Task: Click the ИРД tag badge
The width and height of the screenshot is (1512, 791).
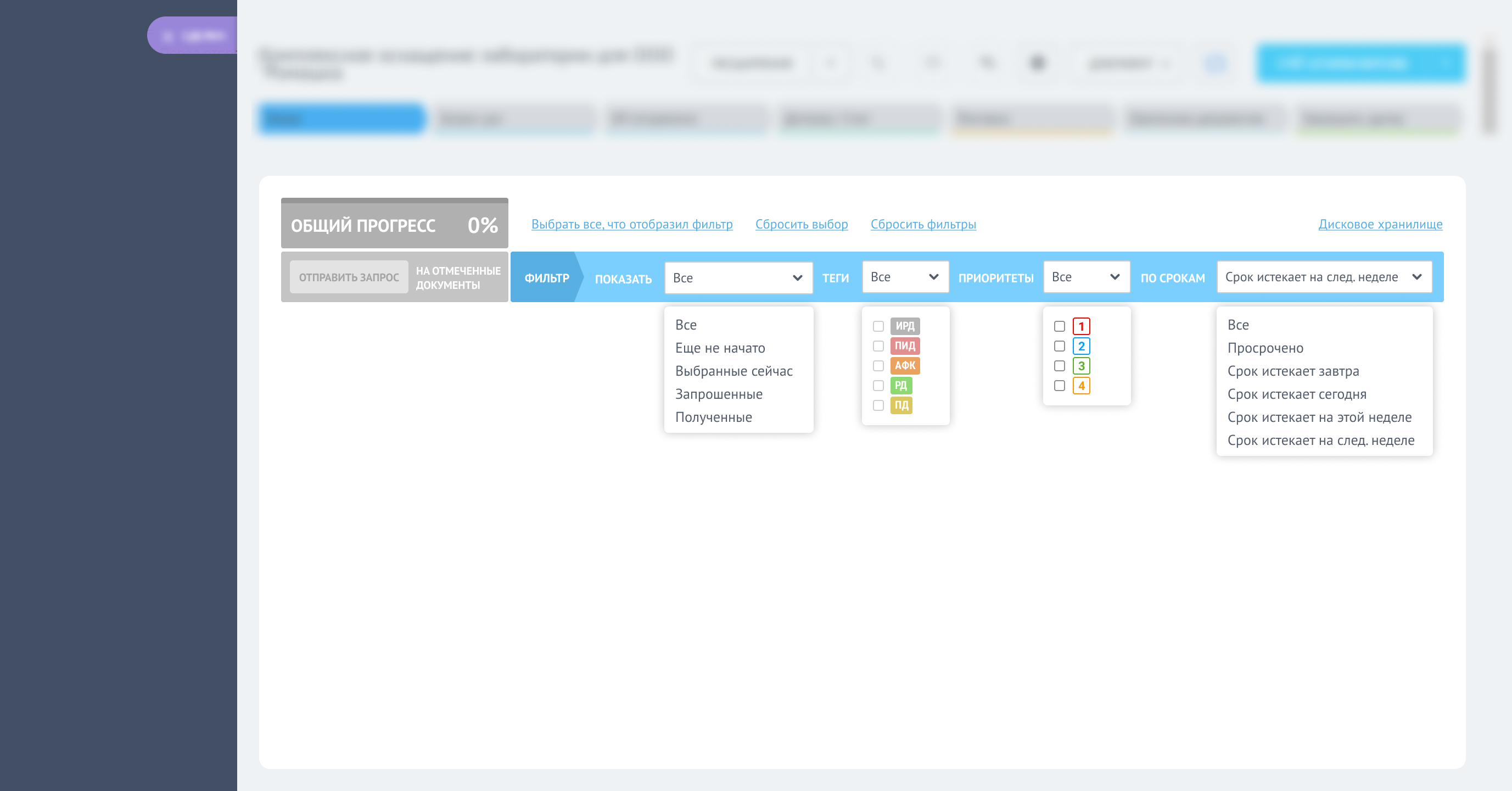Action: pyautogui.click(x=904, y=326)
